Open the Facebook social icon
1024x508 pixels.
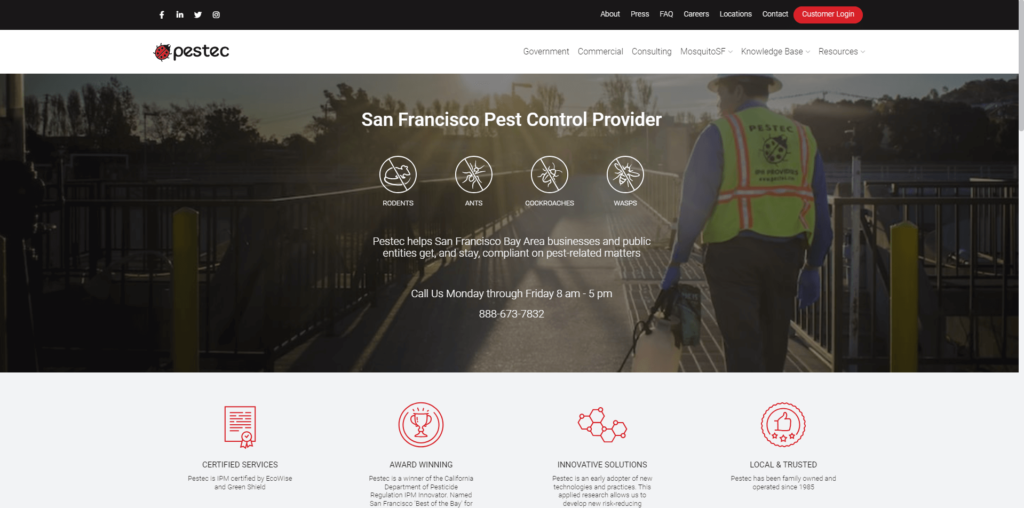[x=162, y=14]
